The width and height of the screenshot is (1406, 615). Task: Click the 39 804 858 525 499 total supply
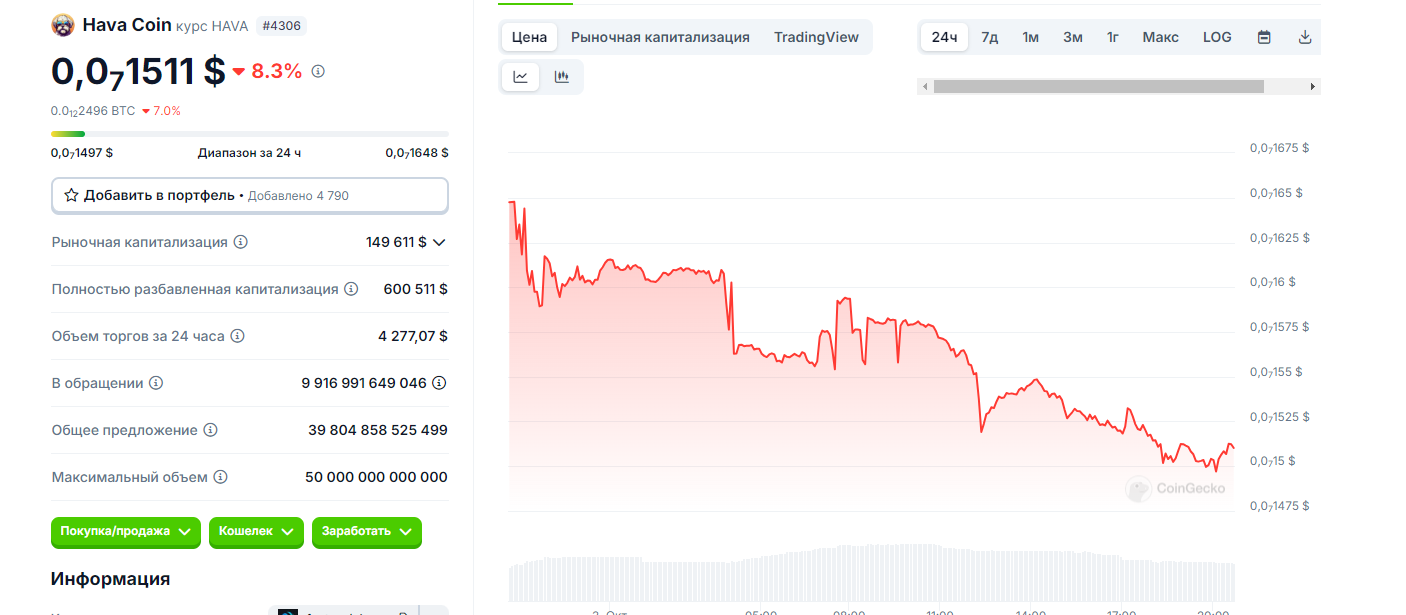click(378, 430)
